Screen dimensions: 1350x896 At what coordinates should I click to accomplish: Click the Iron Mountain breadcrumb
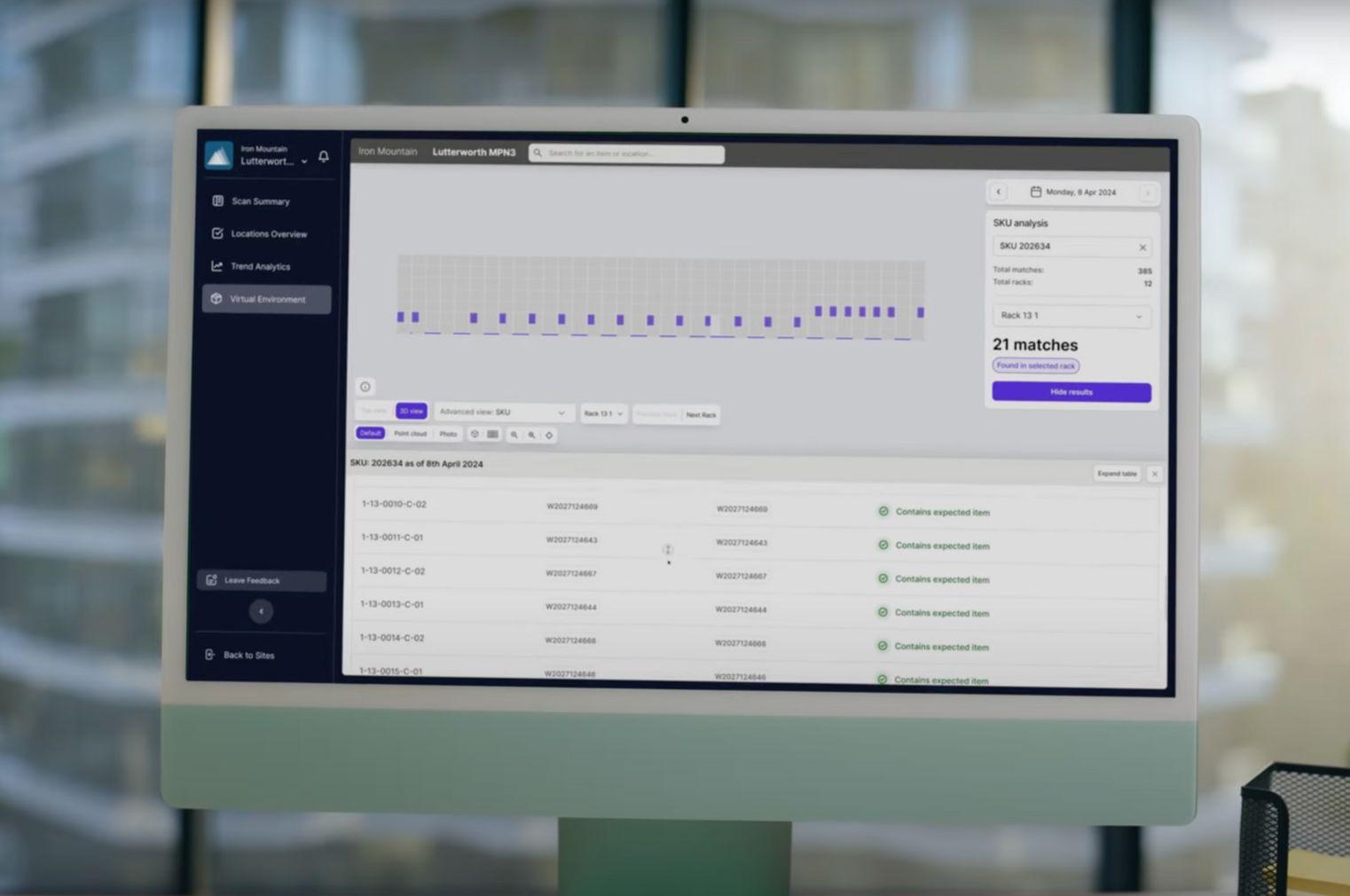(388, 152)
